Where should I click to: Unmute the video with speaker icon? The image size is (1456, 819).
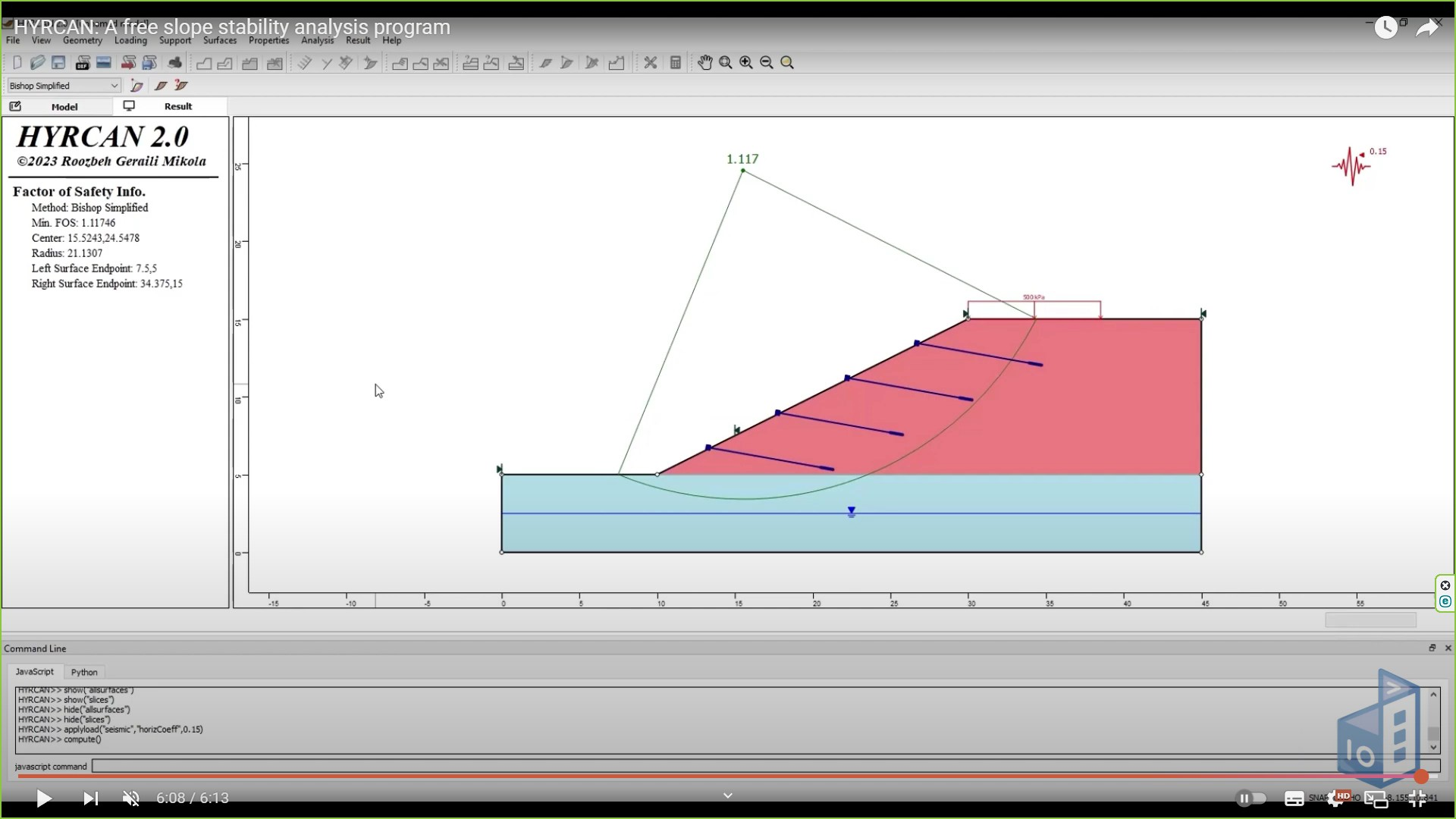[131, 798]
